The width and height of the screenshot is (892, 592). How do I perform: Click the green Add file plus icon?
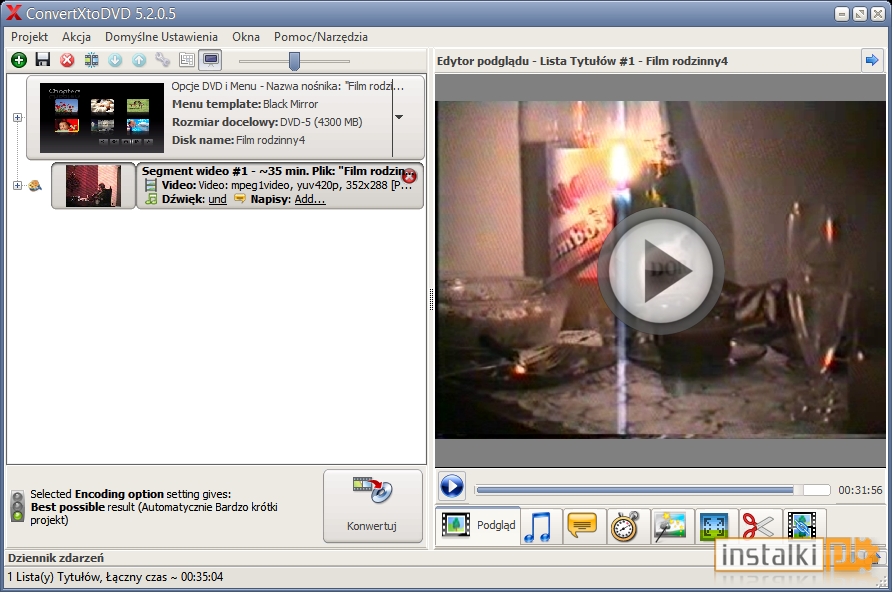tap(19, 60)
